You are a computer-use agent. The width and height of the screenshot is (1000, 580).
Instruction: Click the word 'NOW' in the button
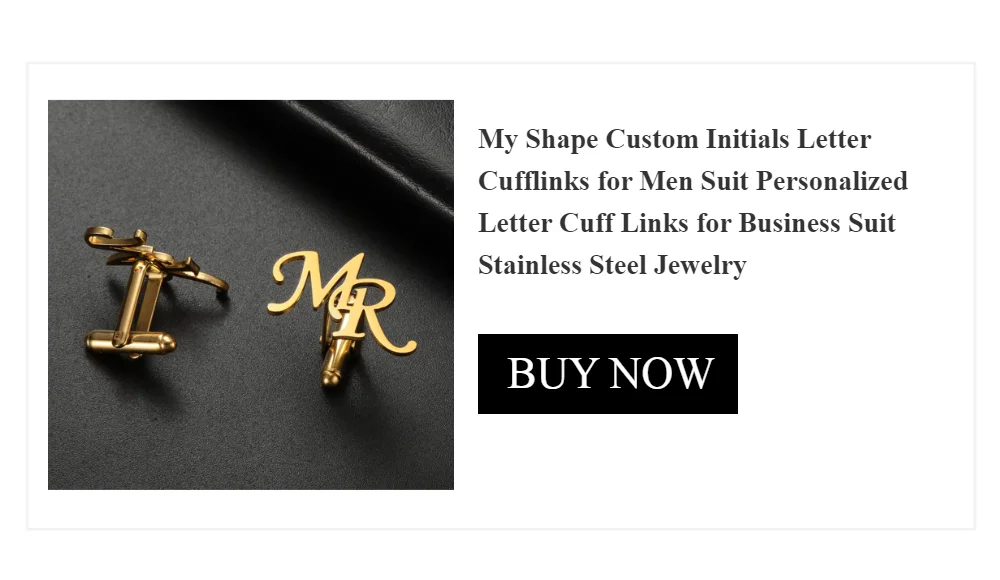tap(661, 373)
